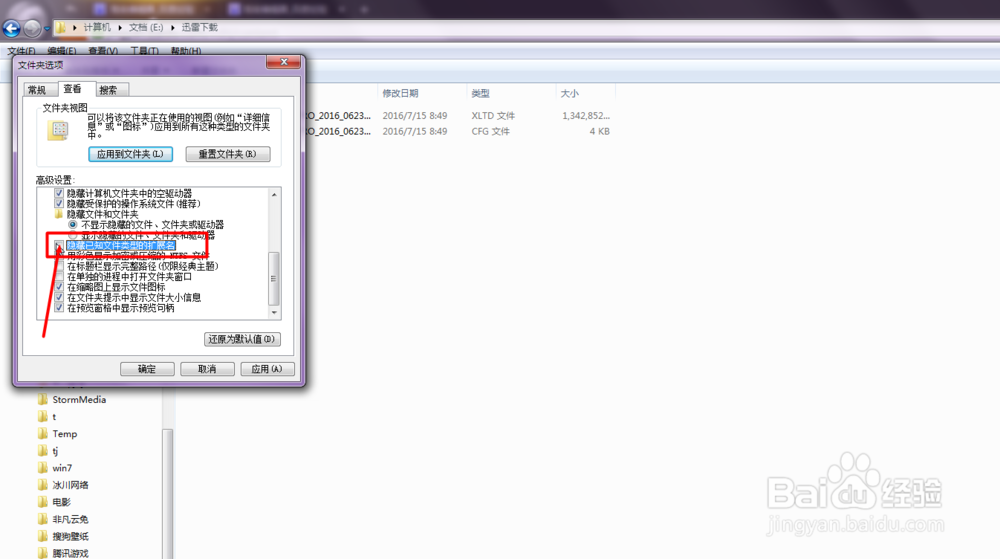Close the 文件夹选项 dialog
This screenshot has width=1000, height=559.
tap(284, 62)
